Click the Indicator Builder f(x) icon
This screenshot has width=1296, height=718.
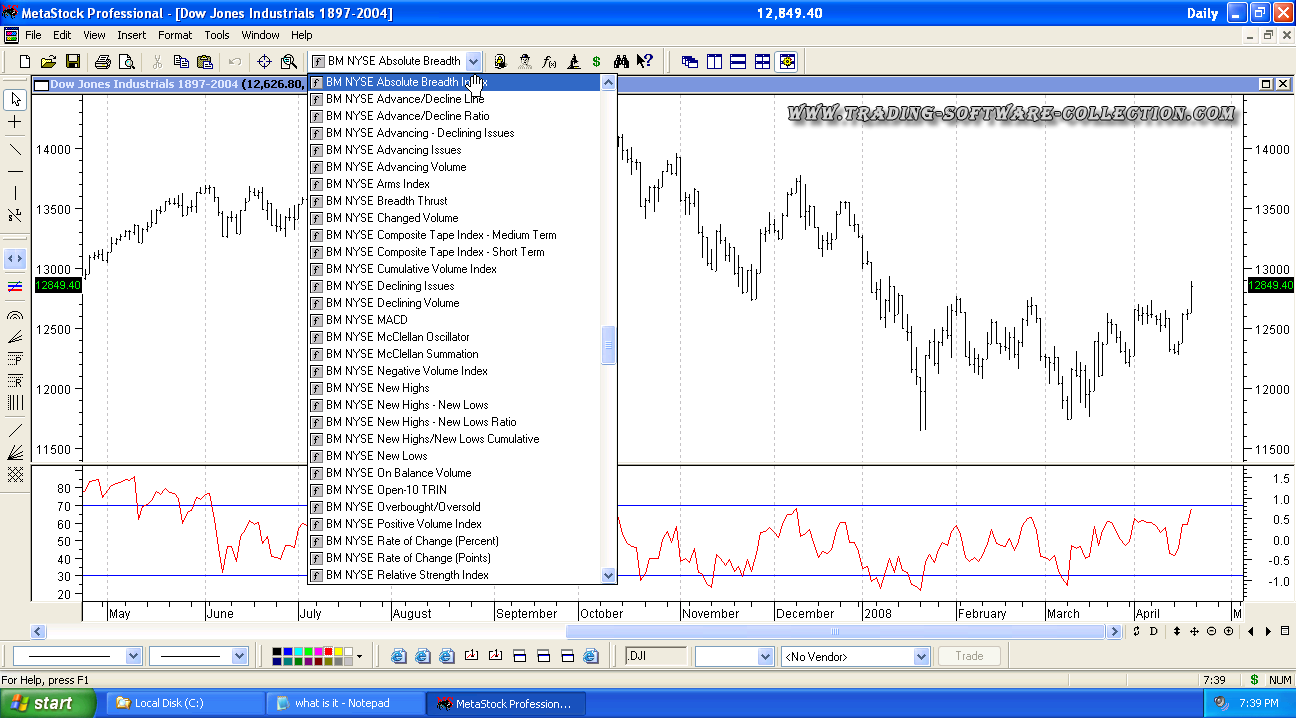click(x=549, y=62)
